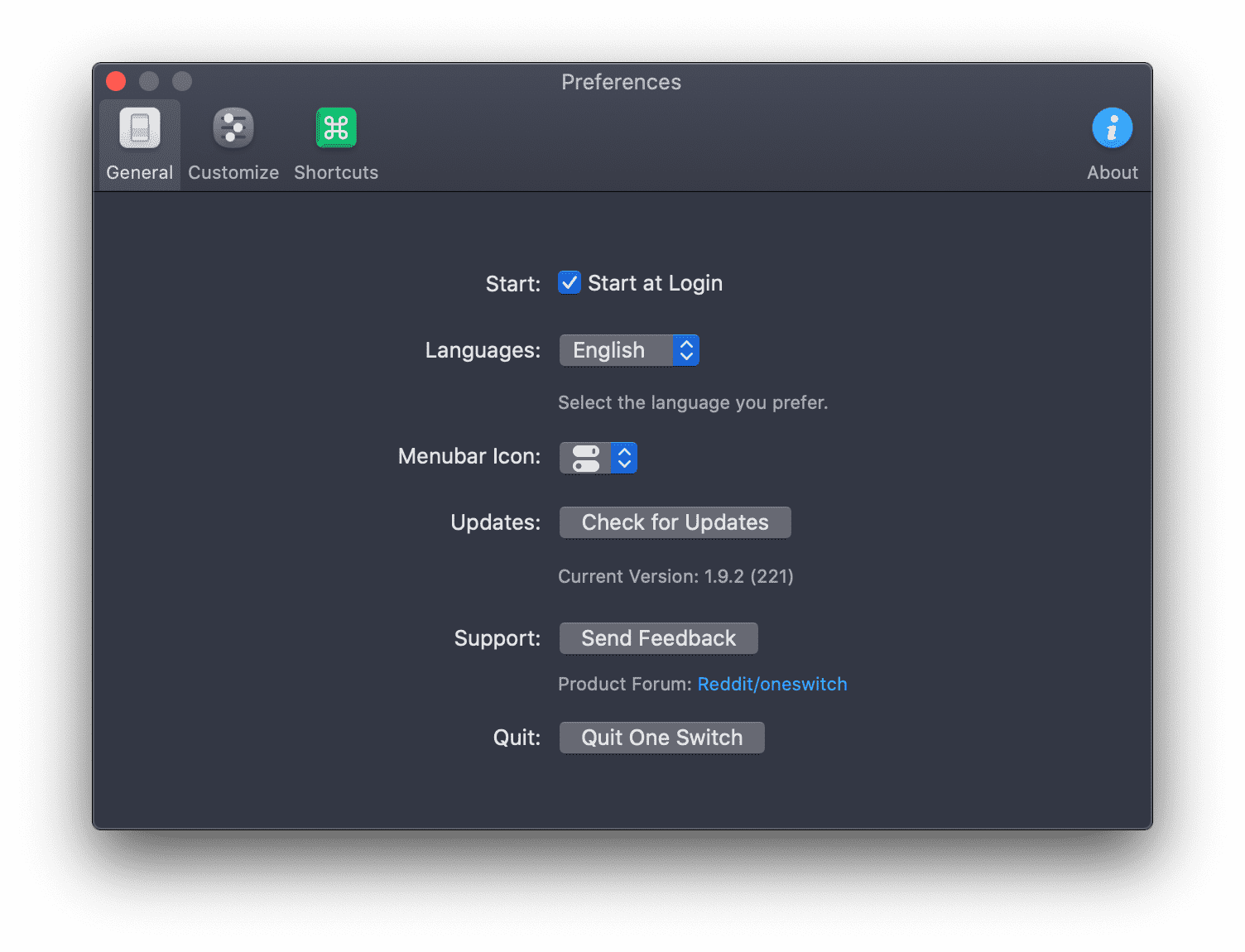Switch to the Customize tab
1245x952 pixels.
pyautogui.click(x=233, y=145)
